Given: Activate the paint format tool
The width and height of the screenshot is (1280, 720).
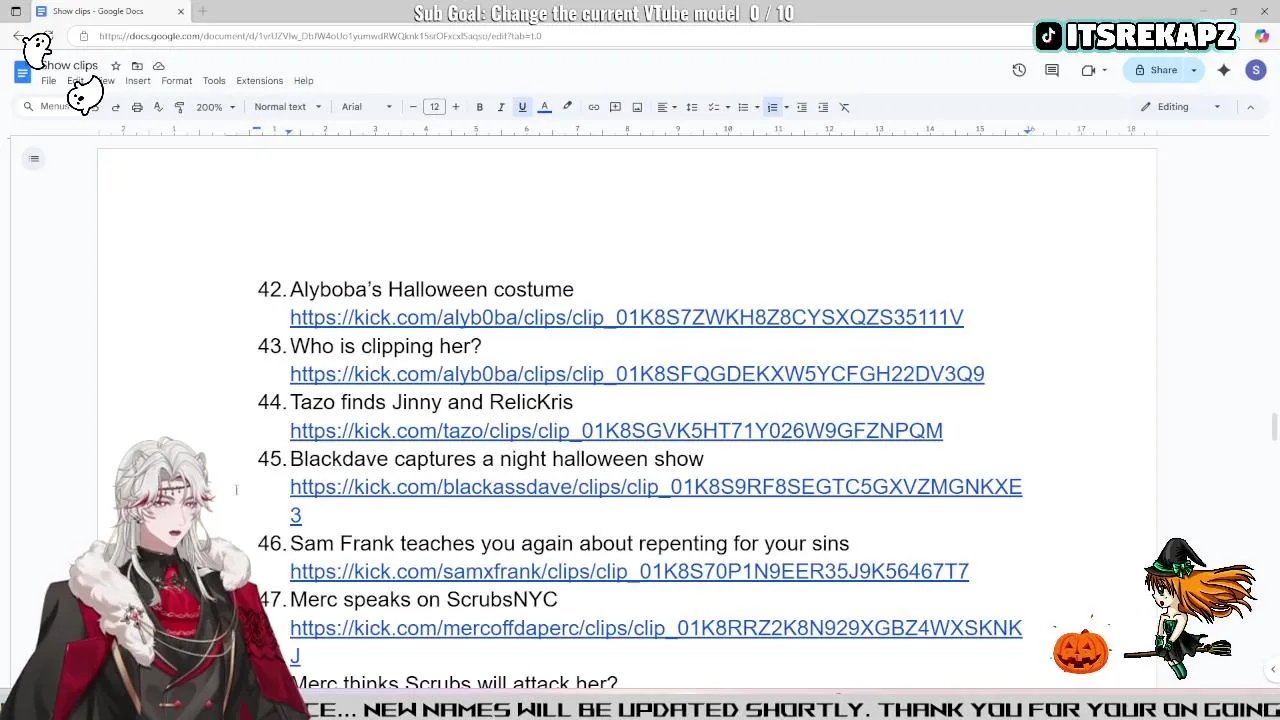Looking at the screenshot, I should (x=179, y=107).
